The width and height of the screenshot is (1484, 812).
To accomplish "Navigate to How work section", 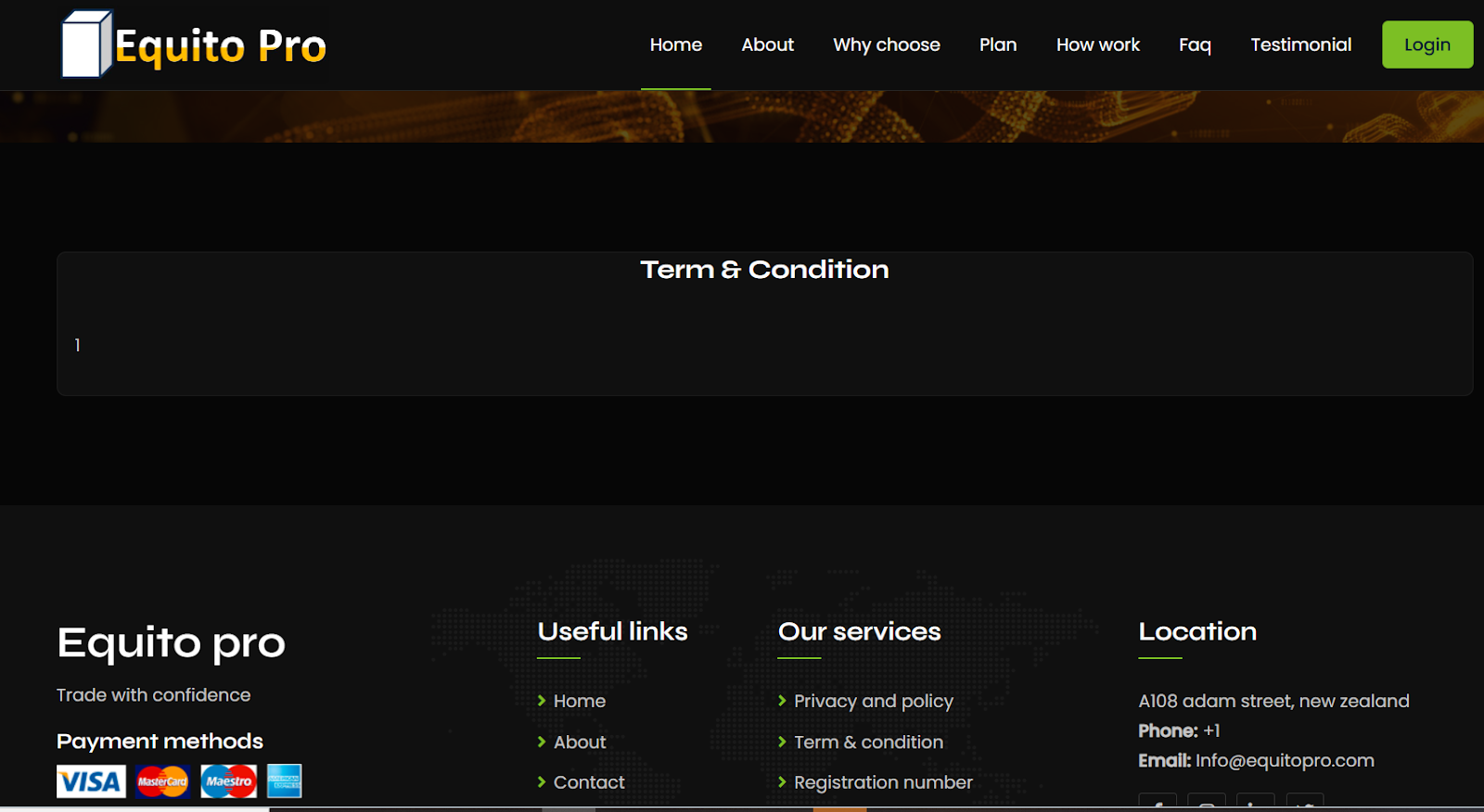I will coord(1097,44).
